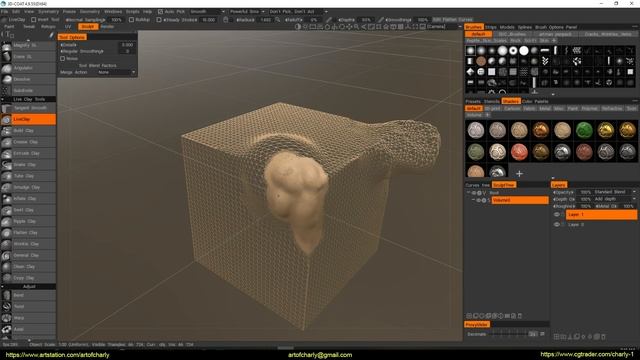Viewport: 640px width, 360px height.
Task: Pick the solid white circle brush alpha
Action: coord(524,50)
